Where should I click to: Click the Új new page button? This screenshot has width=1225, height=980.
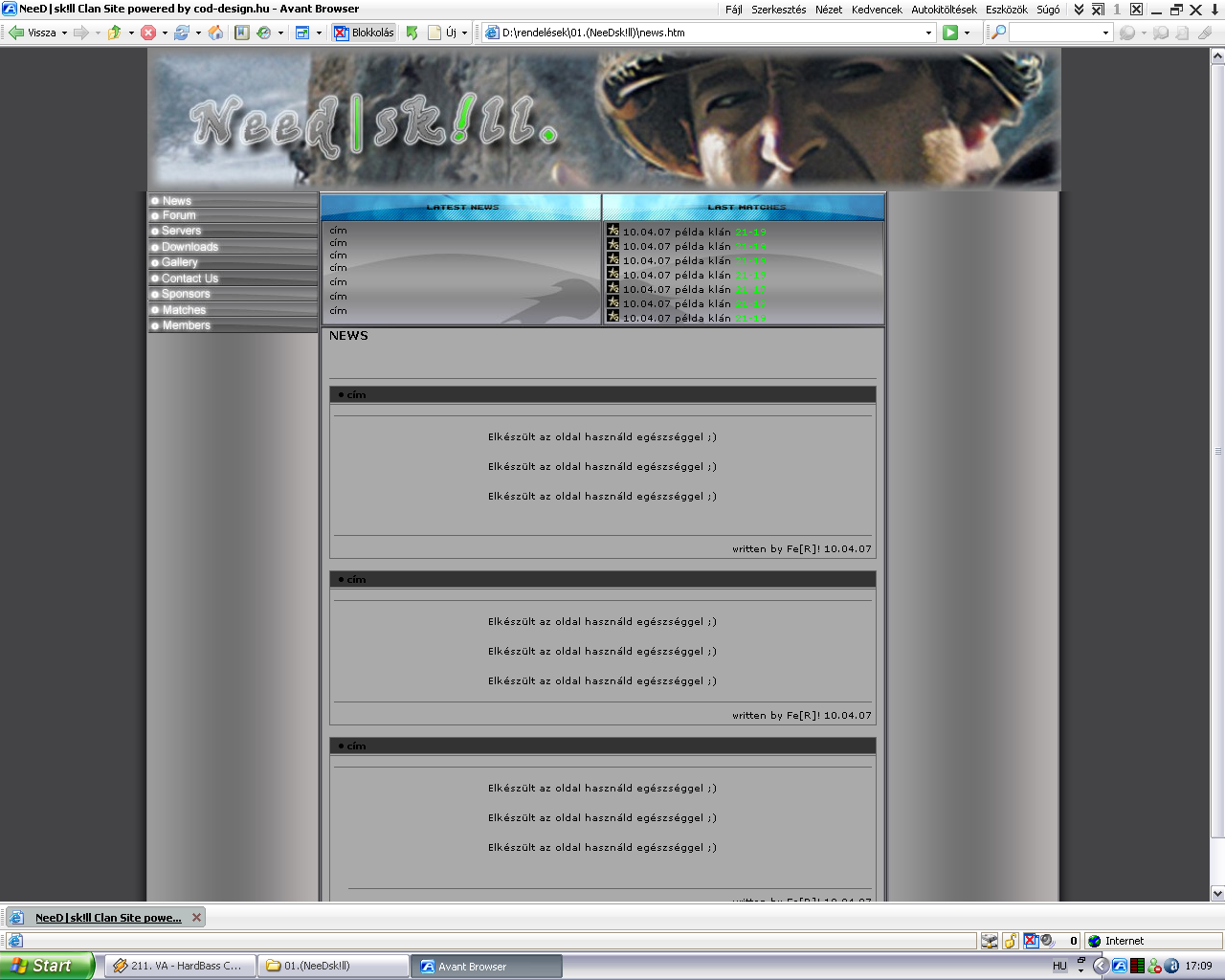click(442, 33)
